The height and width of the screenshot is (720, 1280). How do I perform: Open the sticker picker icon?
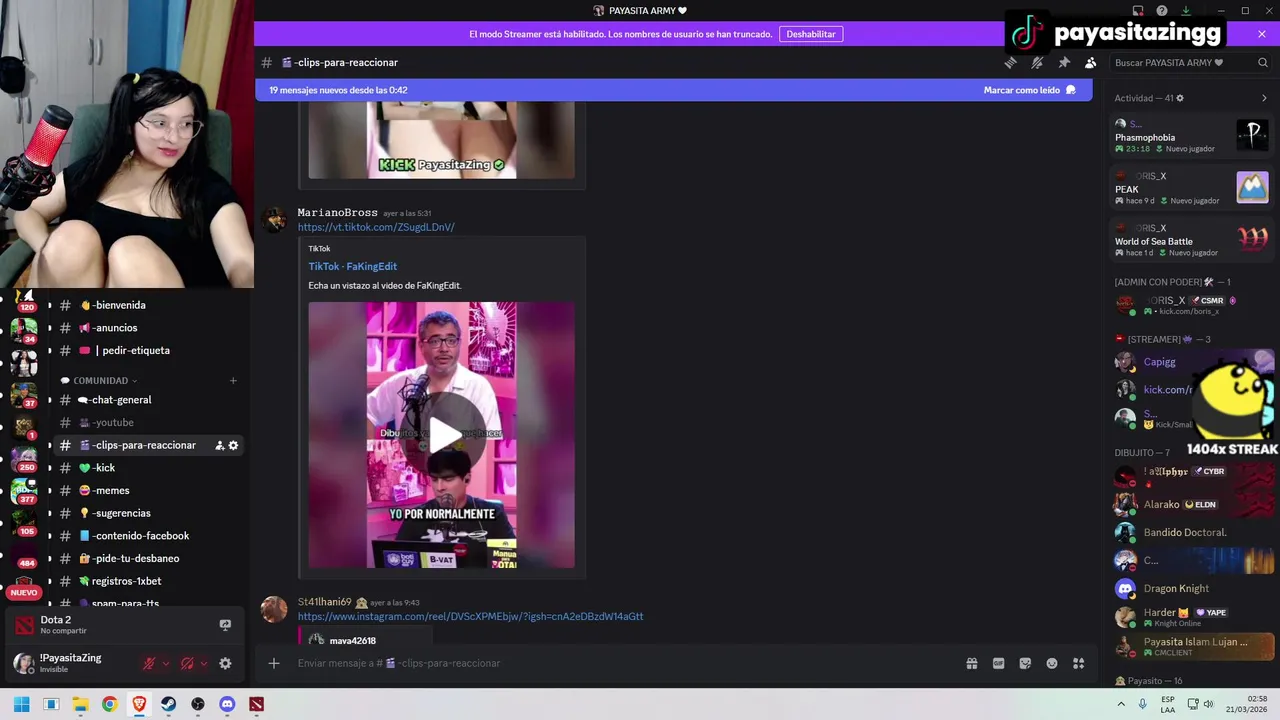[x=1025, y=663]
